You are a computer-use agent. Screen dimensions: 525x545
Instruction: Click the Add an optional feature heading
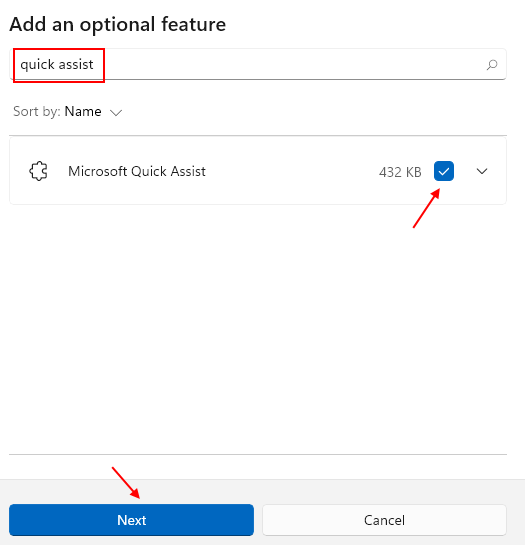[x=118, y=24]
